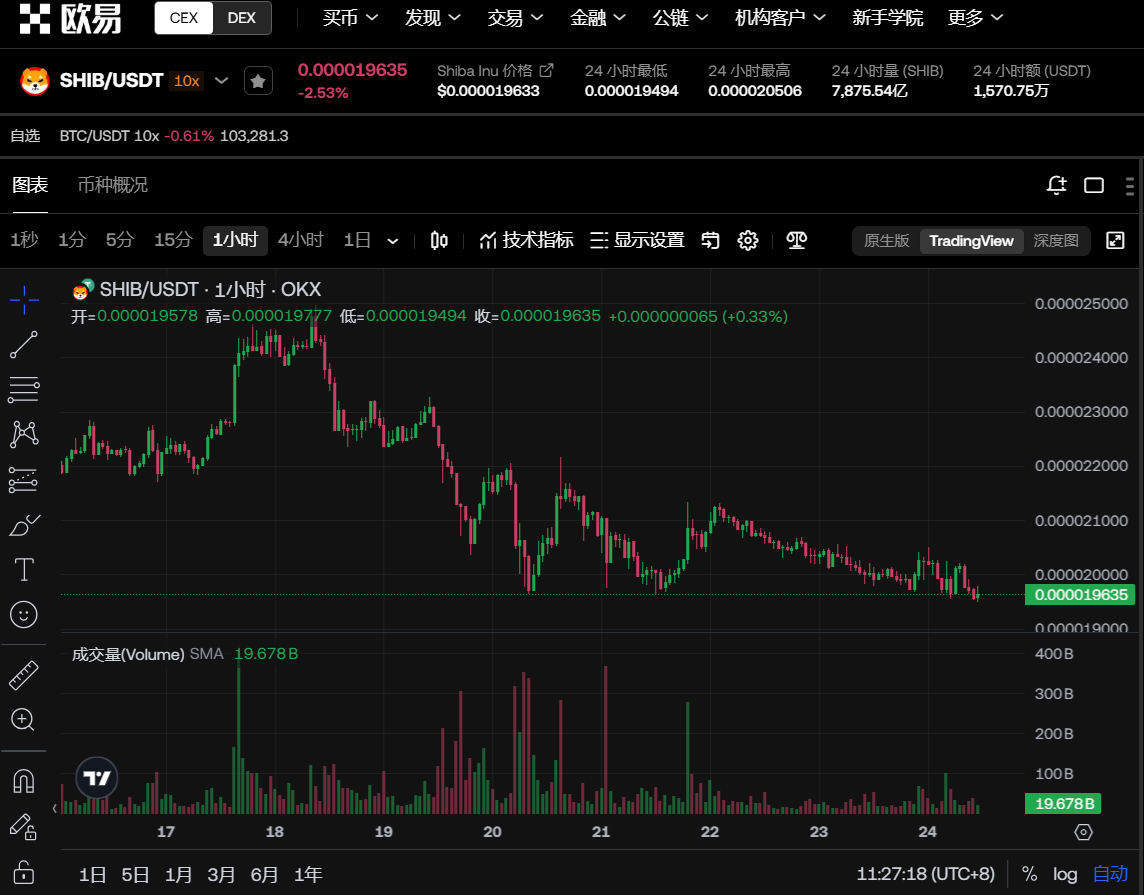This screenshot has height=895, width=1144.
Task: Toggle lock all drawing tools
Action: (x=24, y=872)
